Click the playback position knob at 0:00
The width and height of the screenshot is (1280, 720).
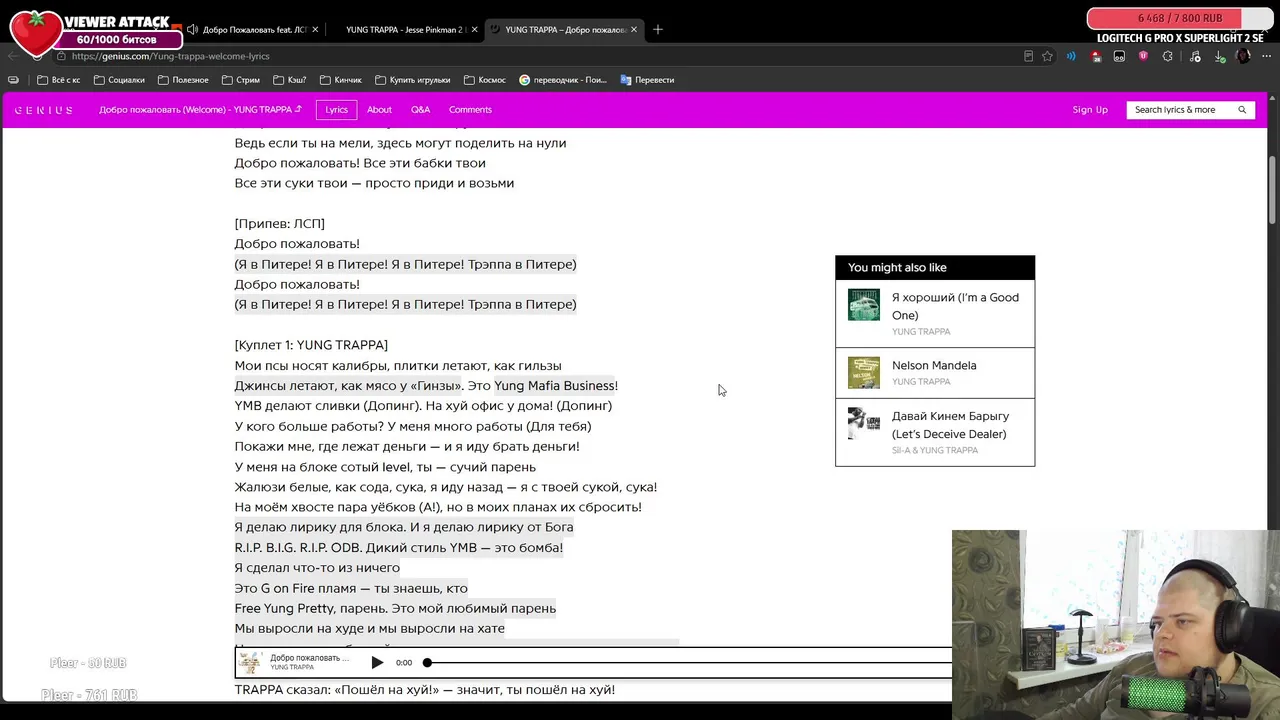point(427,662)
